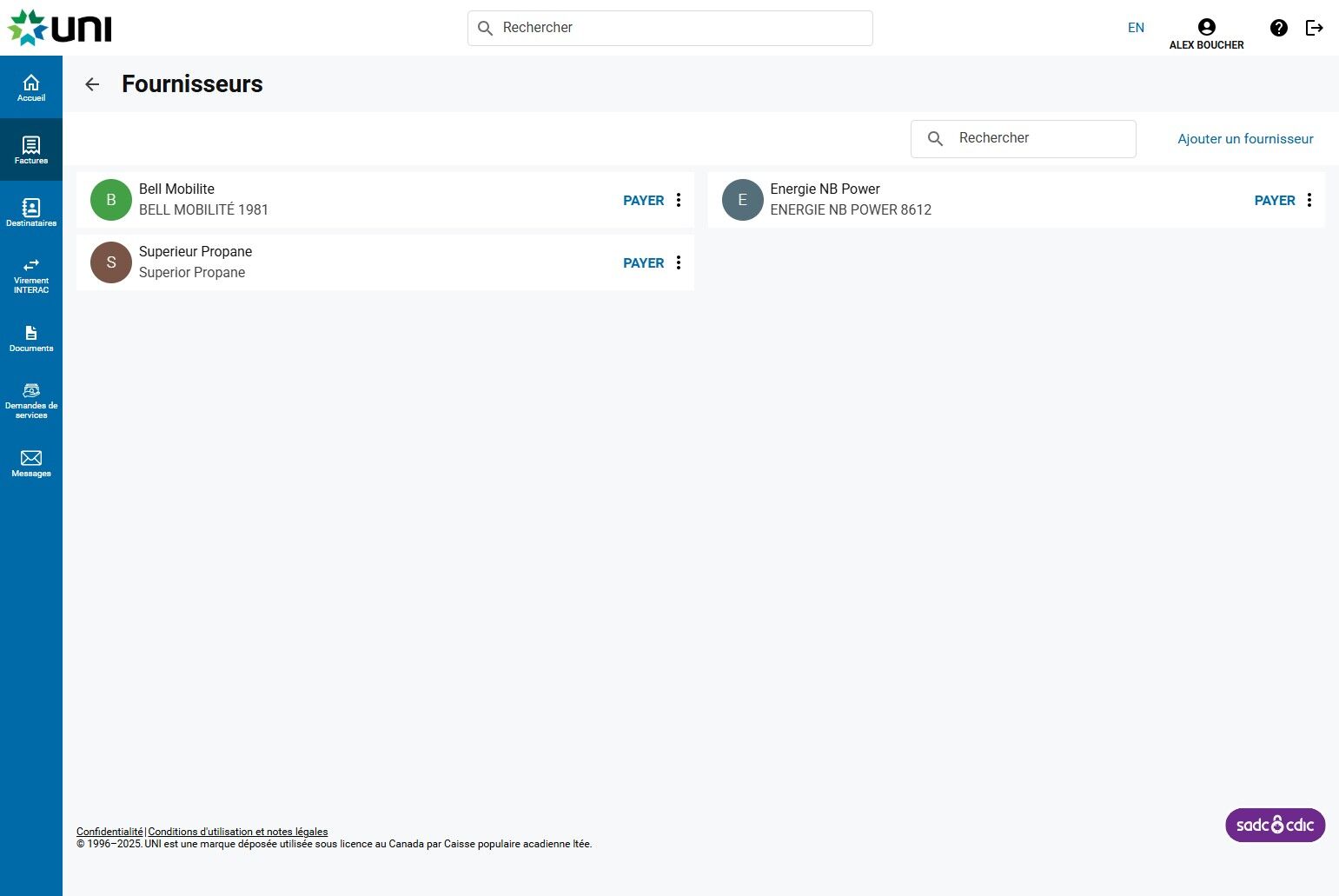Click Ajouter un fournisseur link
The width and height of the screenshot is (1339, 896).
1245,139
